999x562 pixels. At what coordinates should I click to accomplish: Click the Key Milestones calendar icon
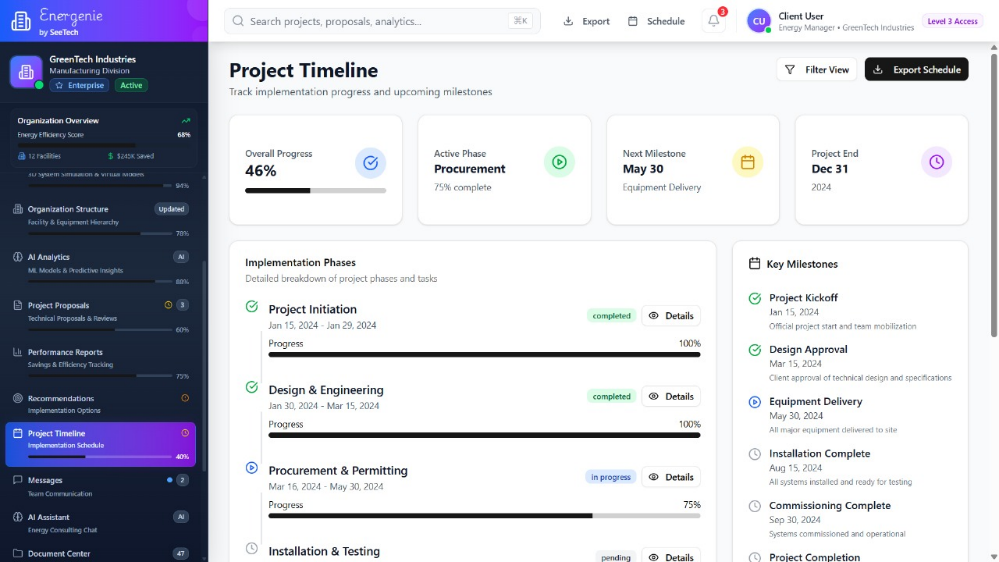754,264
